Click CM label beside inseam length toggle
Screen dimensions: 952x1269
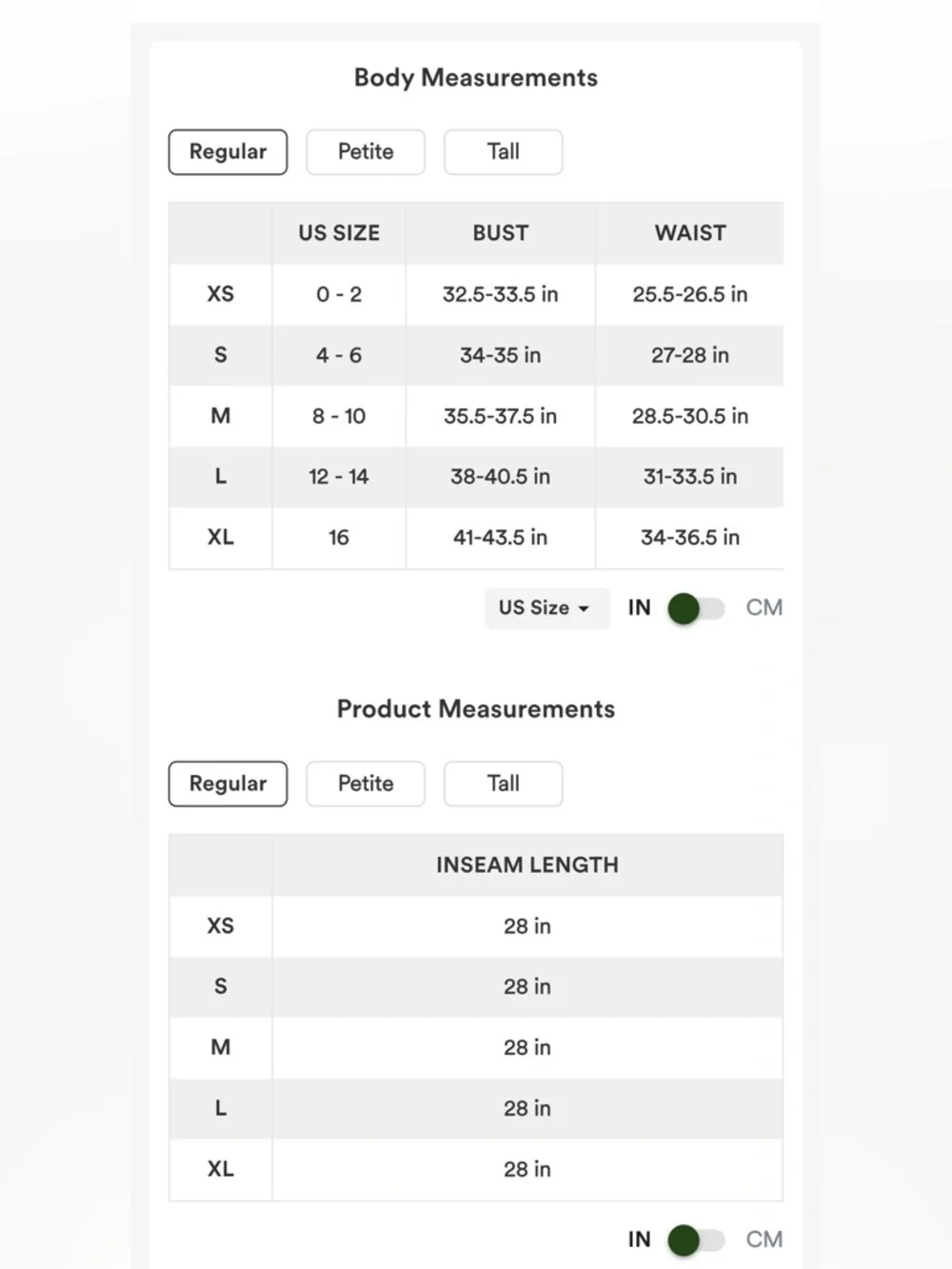[x=764, y=1239]
